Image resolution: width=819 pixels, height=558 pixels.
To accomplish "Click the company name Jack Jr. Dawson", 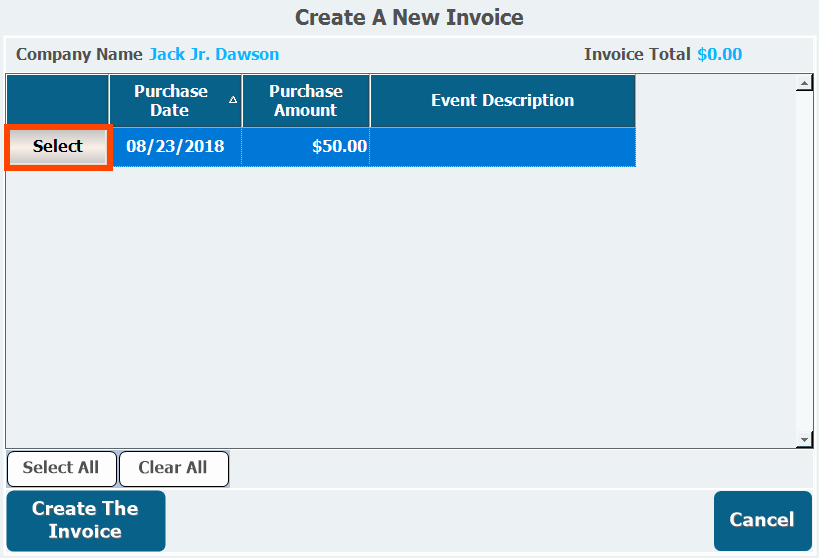I will (x=214, y=54).
